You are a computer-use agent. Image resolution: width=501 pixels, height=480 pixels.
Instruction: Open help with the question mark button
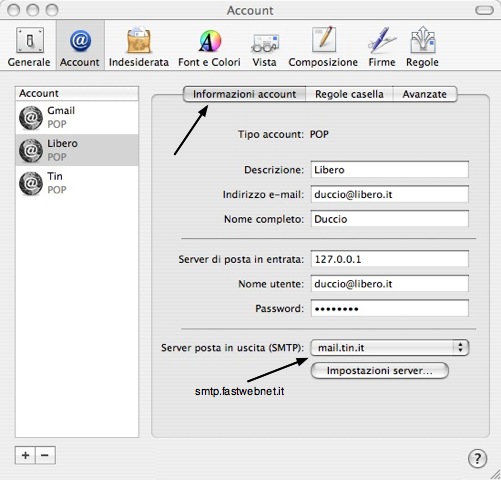[477, 459]
